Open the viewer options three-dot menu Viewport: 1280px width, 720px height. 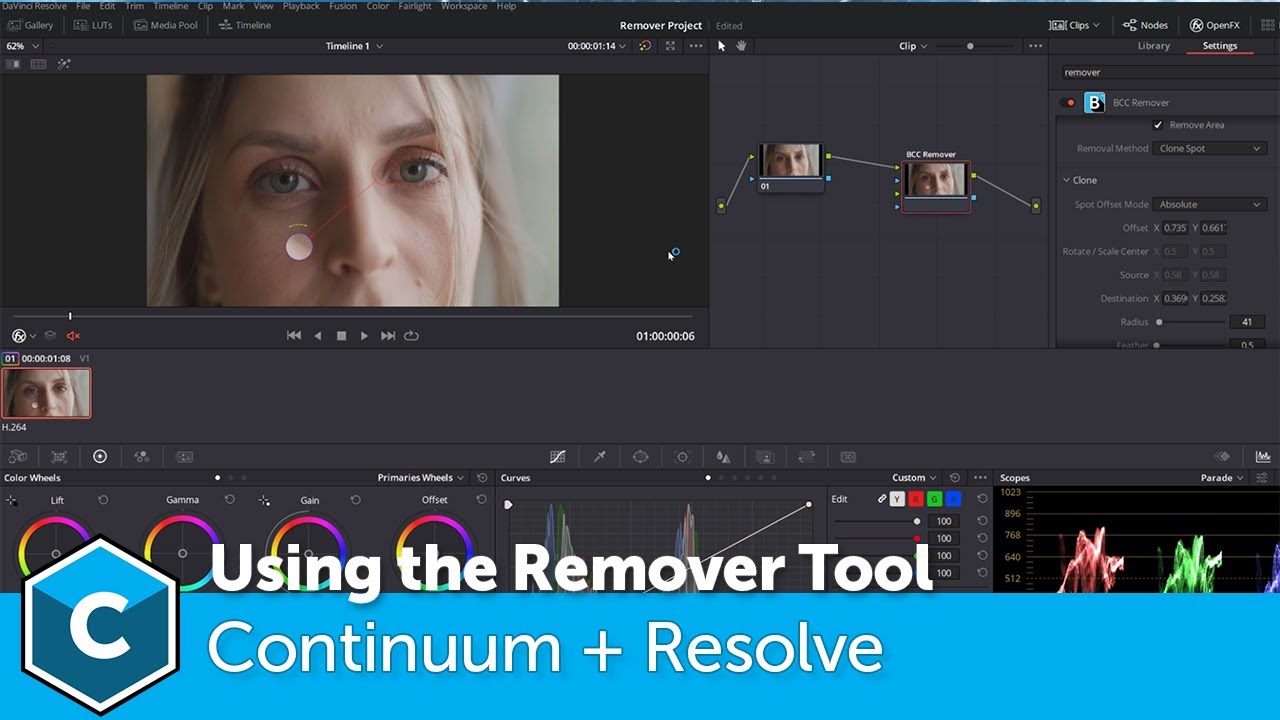(x=695, y=46)
